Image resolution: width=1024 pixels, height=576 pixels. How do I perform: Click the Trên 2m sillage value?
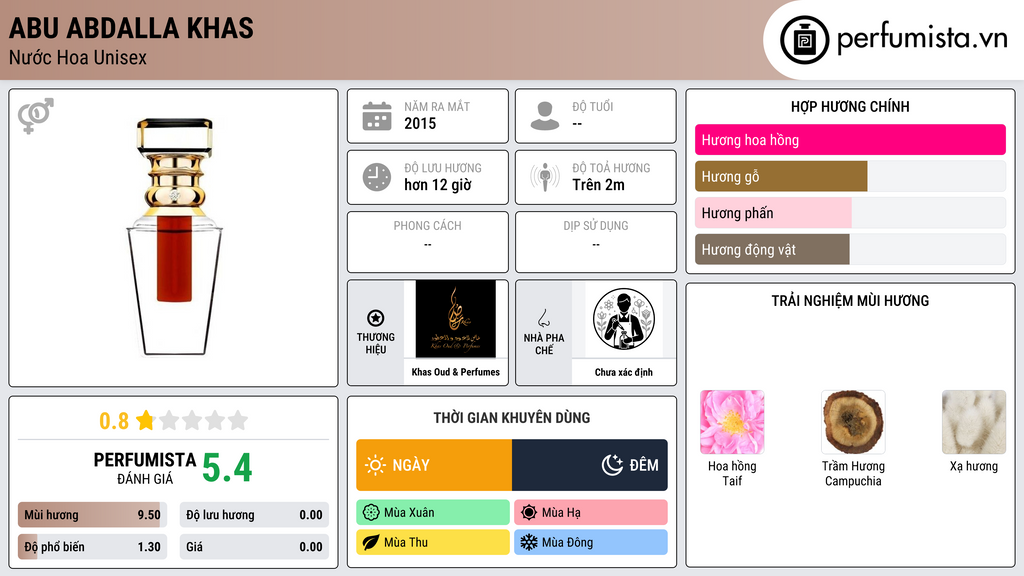pyautogui.click(x=598, y=185)
